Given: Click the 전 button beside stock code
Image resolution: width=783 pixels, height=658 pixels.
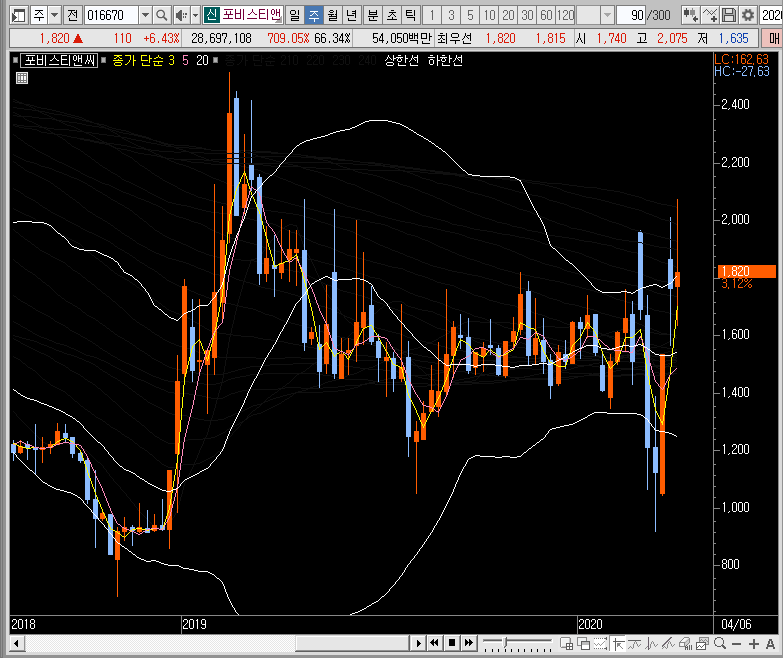Looking at the screenshot, I should point(72,15).
